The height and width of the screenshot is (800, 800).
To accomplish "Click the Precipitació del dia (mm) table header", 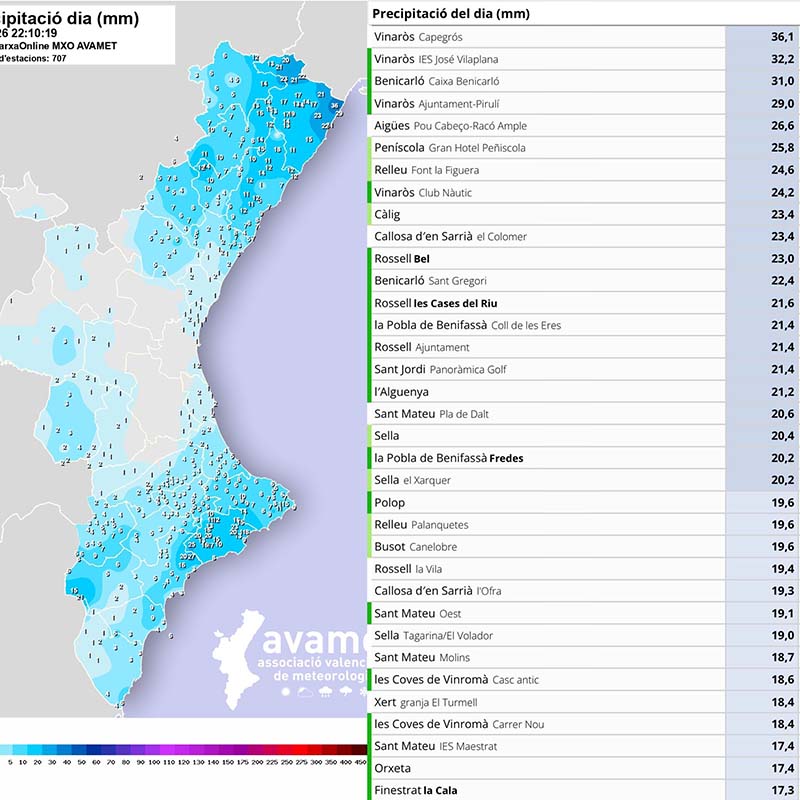I will pos(451,13).
